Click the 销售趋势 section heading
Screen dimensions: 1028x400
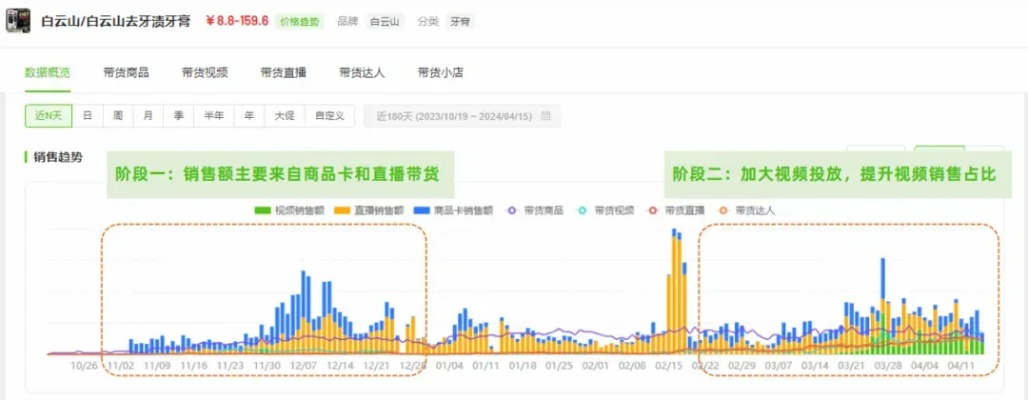click(58, 157)
